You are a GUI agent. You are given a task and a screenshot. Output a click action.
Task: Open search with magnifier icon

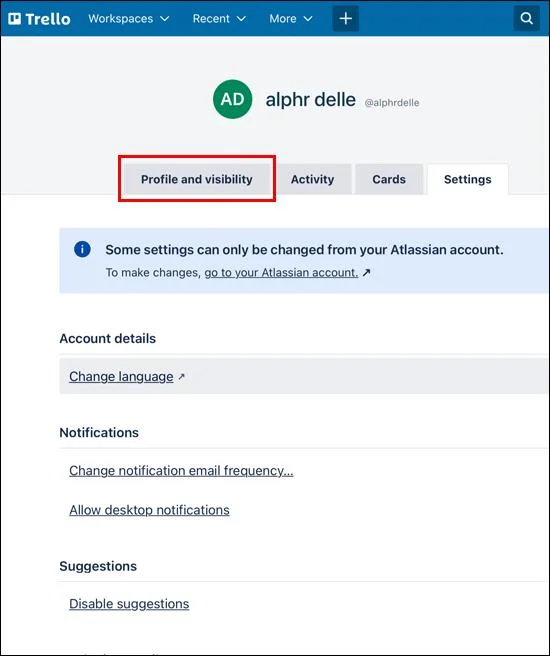(x=526, y=18)
